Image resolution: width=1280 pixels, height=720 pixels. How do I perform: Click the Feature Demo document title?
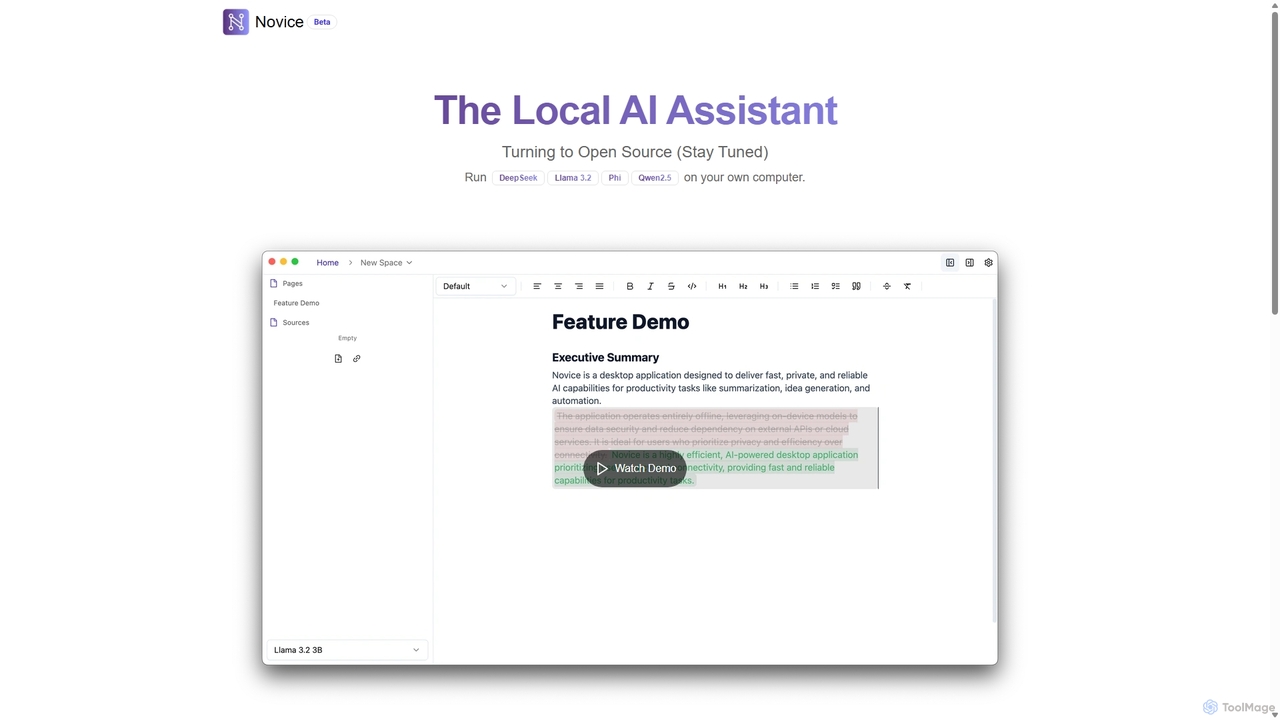[620, 322]
